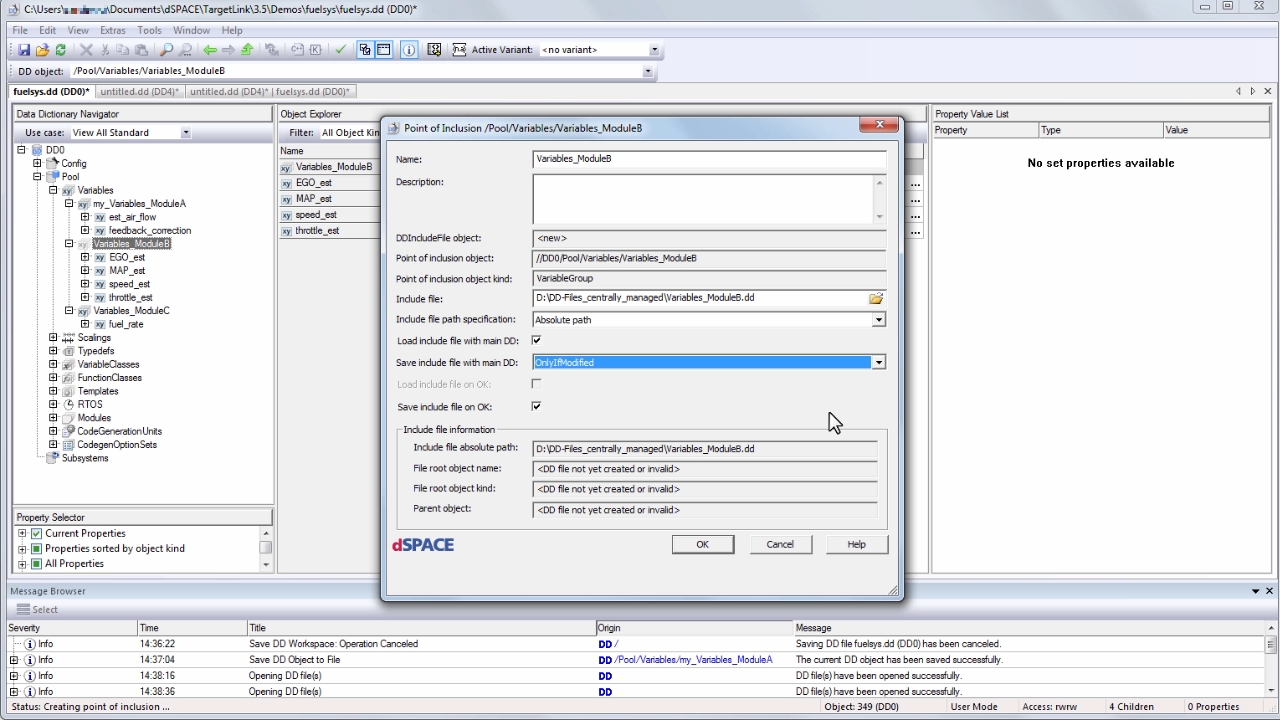
Task: Click Help in Point of Inclusion dialog
Action: [856, 544]
